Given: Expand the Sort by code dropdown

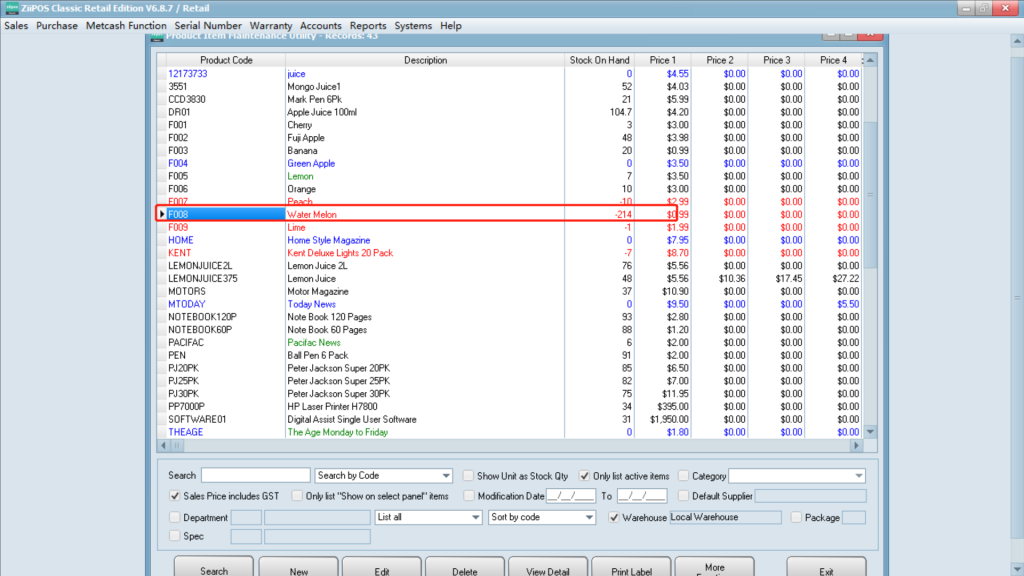Looking at the screenshot, I should click(x=589, y=518).
